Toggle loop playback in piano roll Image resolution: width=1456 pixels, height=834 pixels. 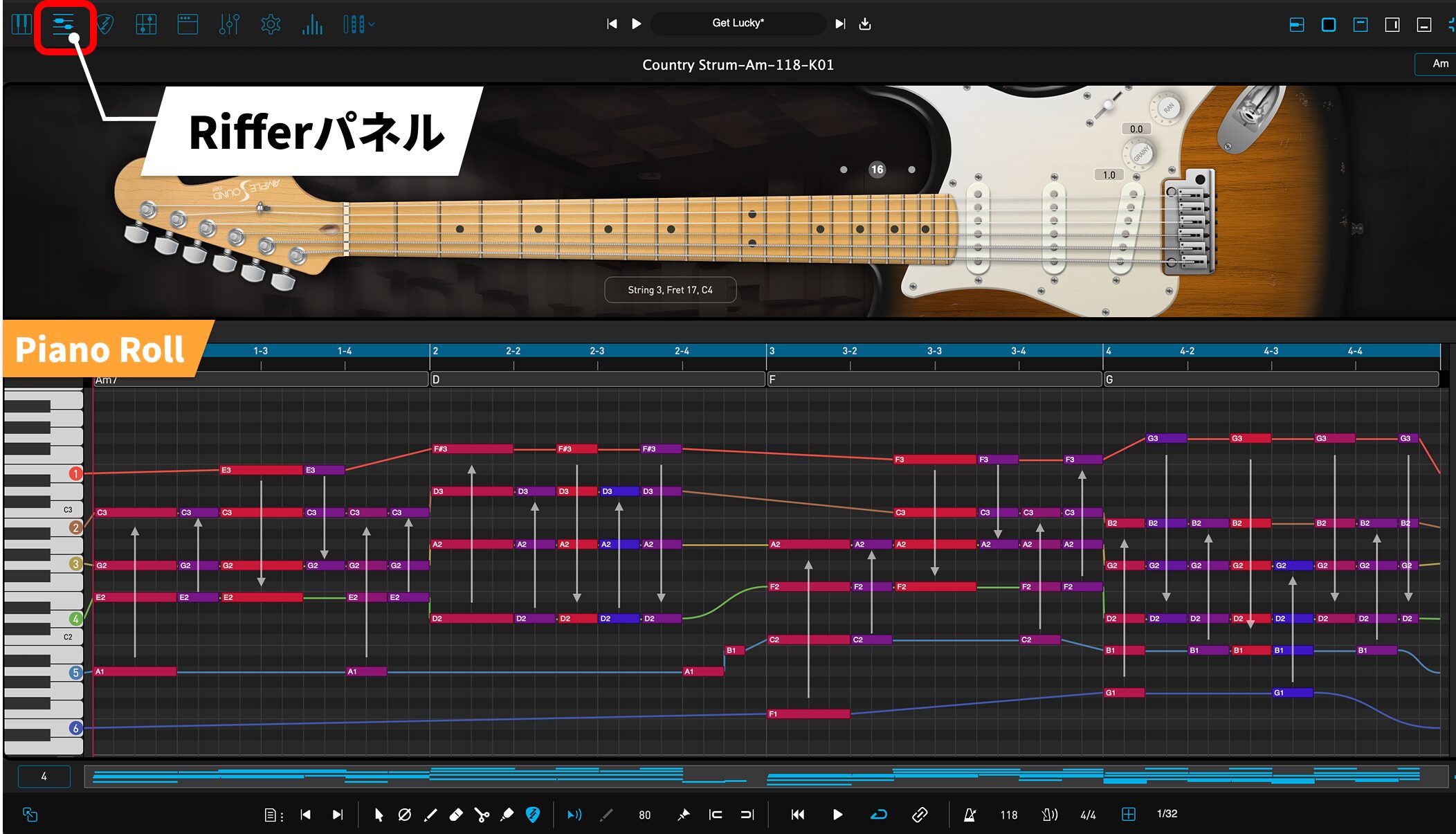click(x=879, y=815)
